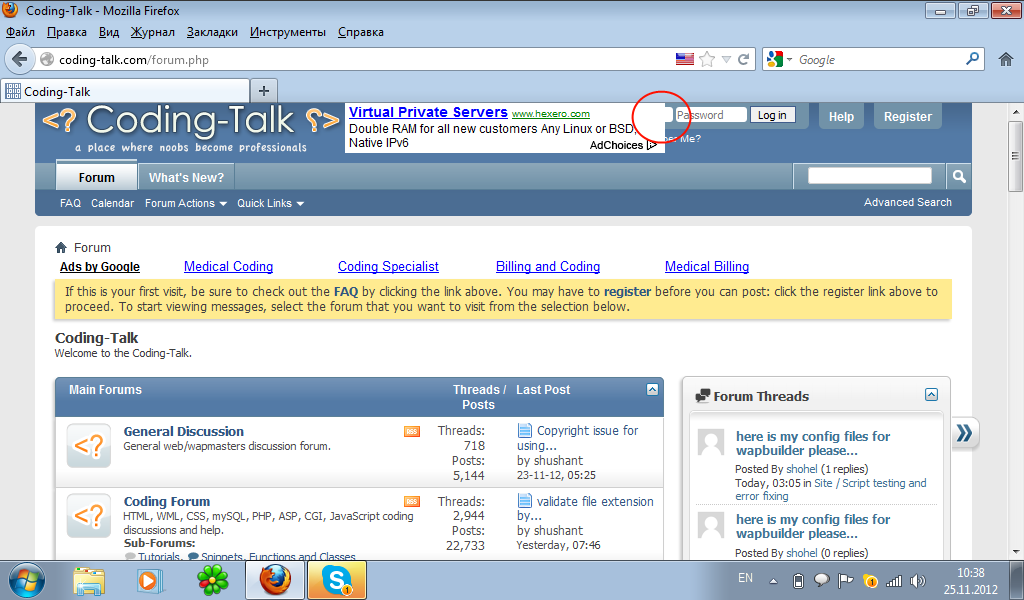Screen dimensions: 1024x600
Task: Collapse the Main Forums category
Action: pyautogui.click(x=653, y=390)
